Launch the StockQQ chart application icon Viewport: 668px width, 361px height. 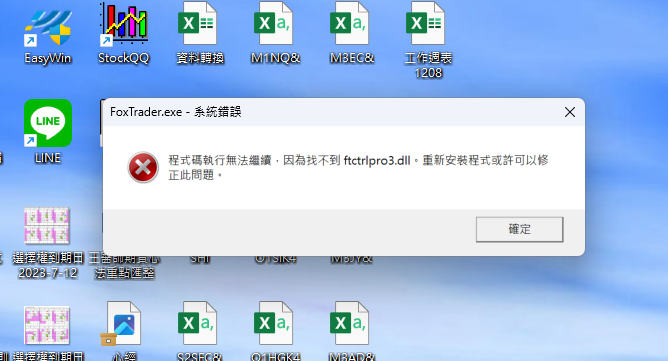[124, 24]
